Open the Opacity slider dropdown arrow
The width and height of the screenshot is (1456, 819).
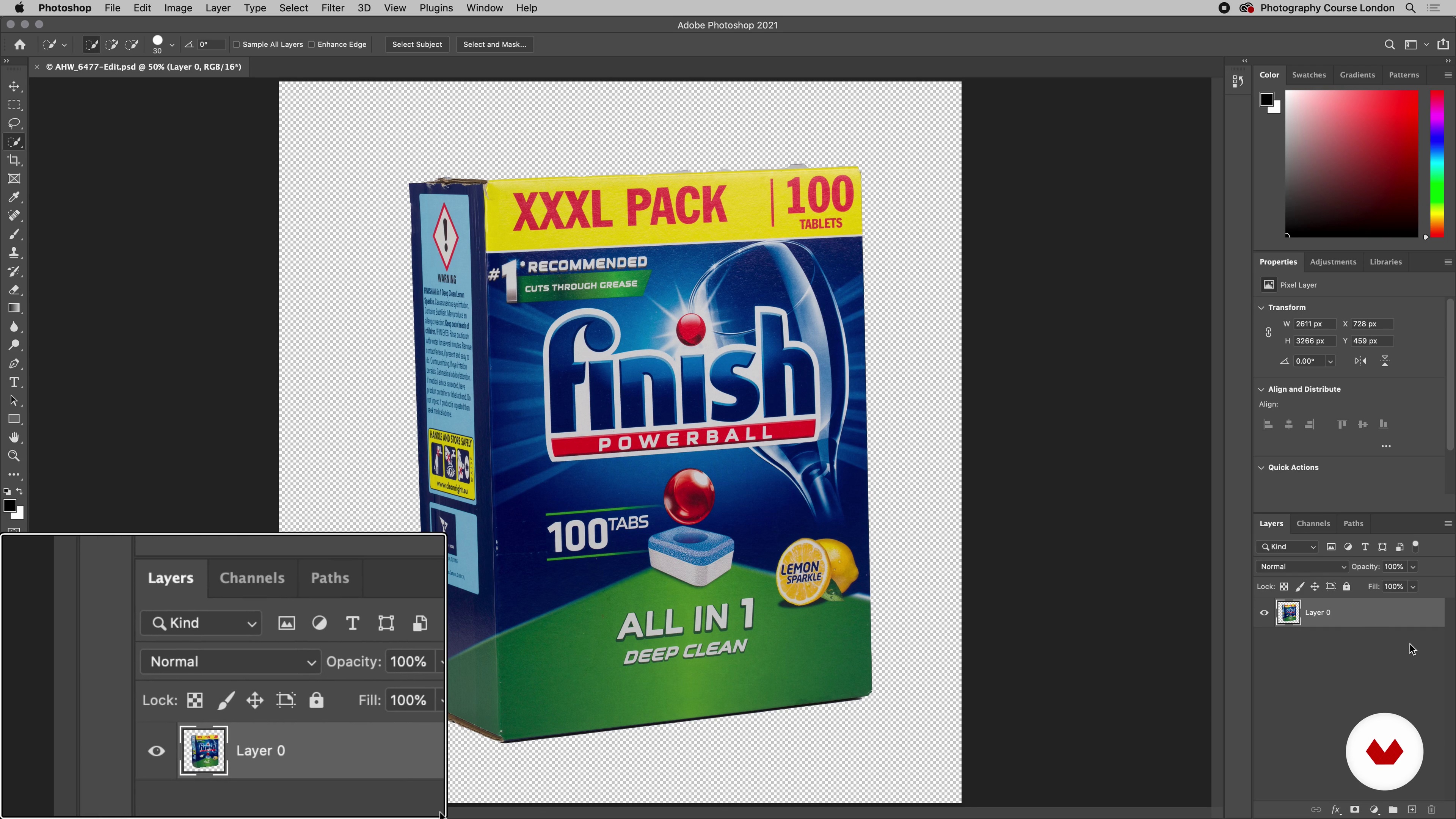(x=1413, y=567)
